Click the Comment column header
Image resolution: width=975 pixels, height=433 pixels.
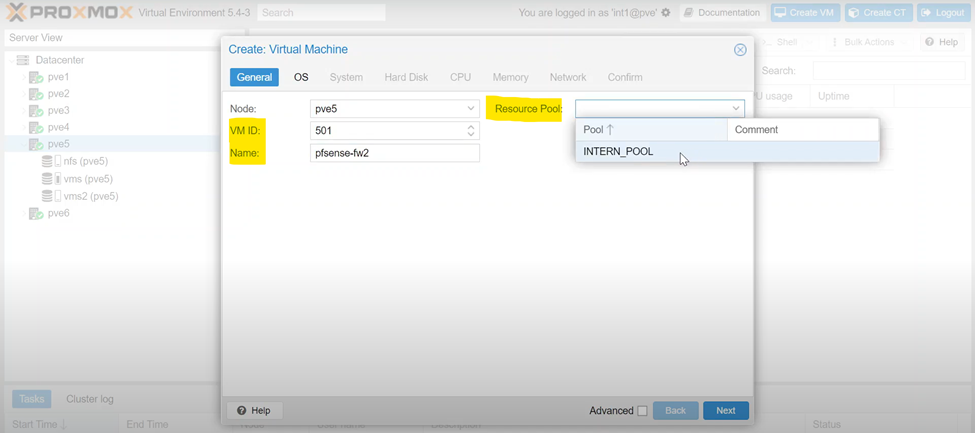tap(803, 130)
